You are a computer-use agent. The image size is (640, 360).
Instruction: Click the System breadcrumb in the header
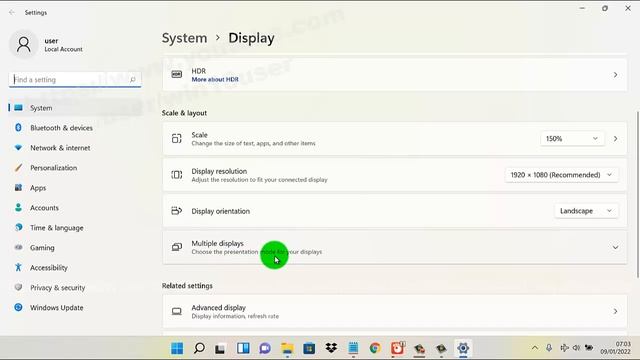pyautogui.click(x=184, y=38)
